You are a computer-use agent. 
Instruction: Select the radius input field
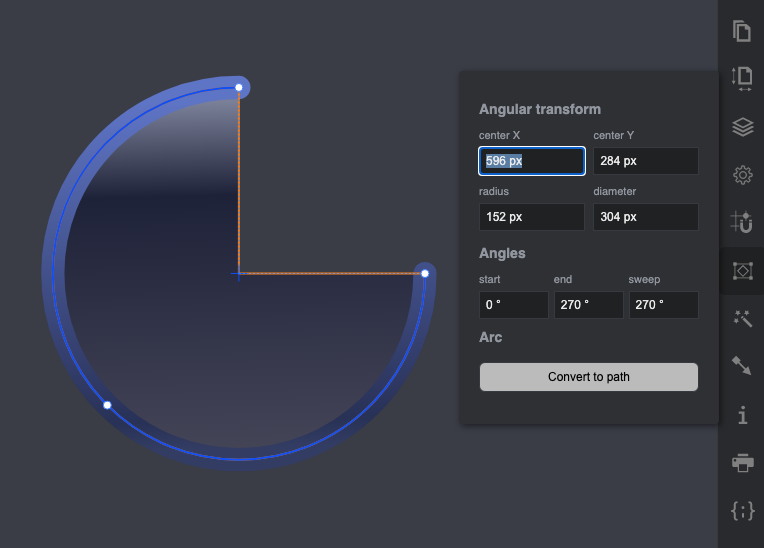pyautogui.click(x=531, y=217)
